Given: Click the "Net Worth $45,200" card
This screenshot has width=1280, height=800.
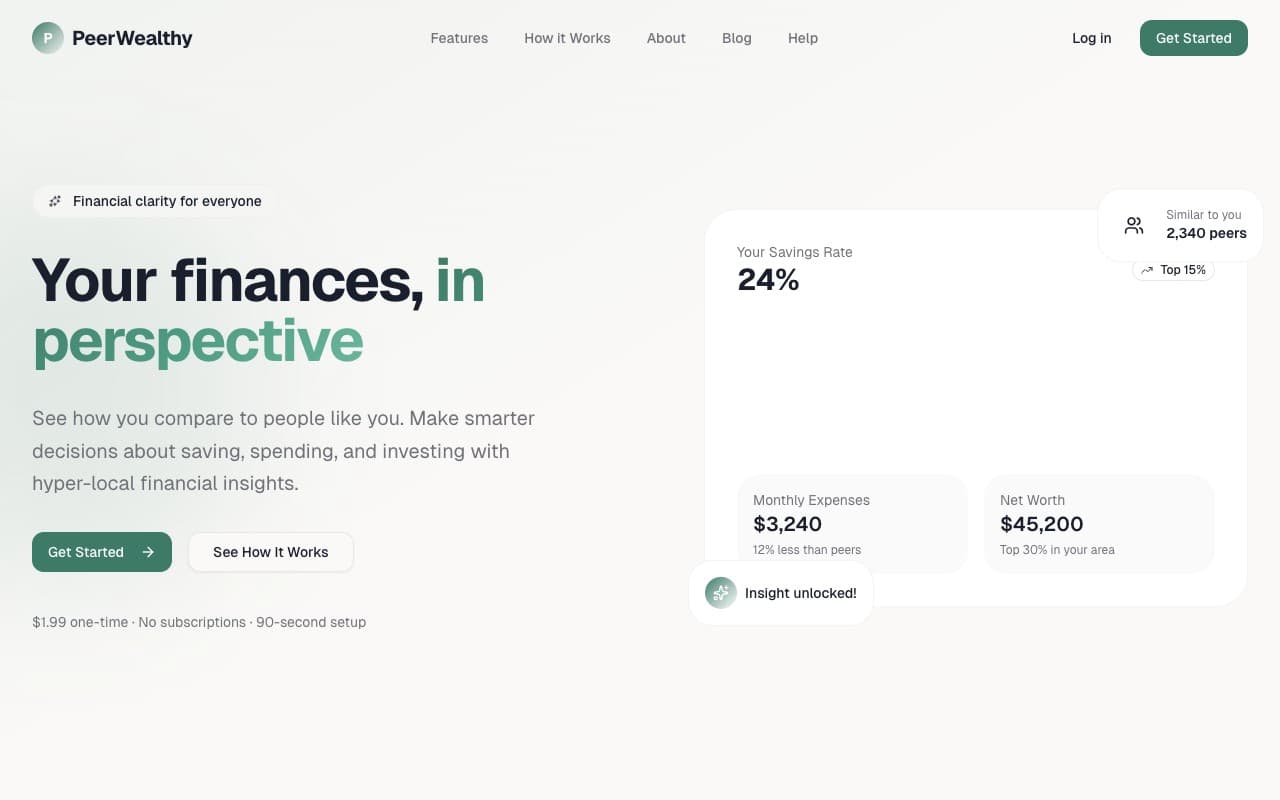Looking at the screenshot, I should tap(1099, 523).
